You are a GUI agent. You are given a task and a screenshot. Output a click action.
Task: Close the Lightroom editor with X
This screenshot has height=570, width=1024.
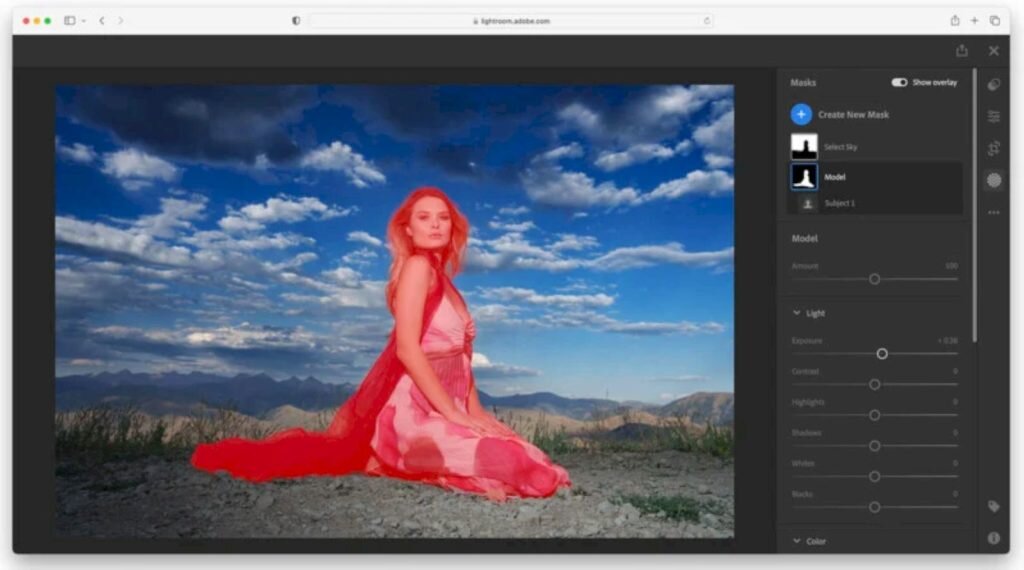tap(994, 50)
